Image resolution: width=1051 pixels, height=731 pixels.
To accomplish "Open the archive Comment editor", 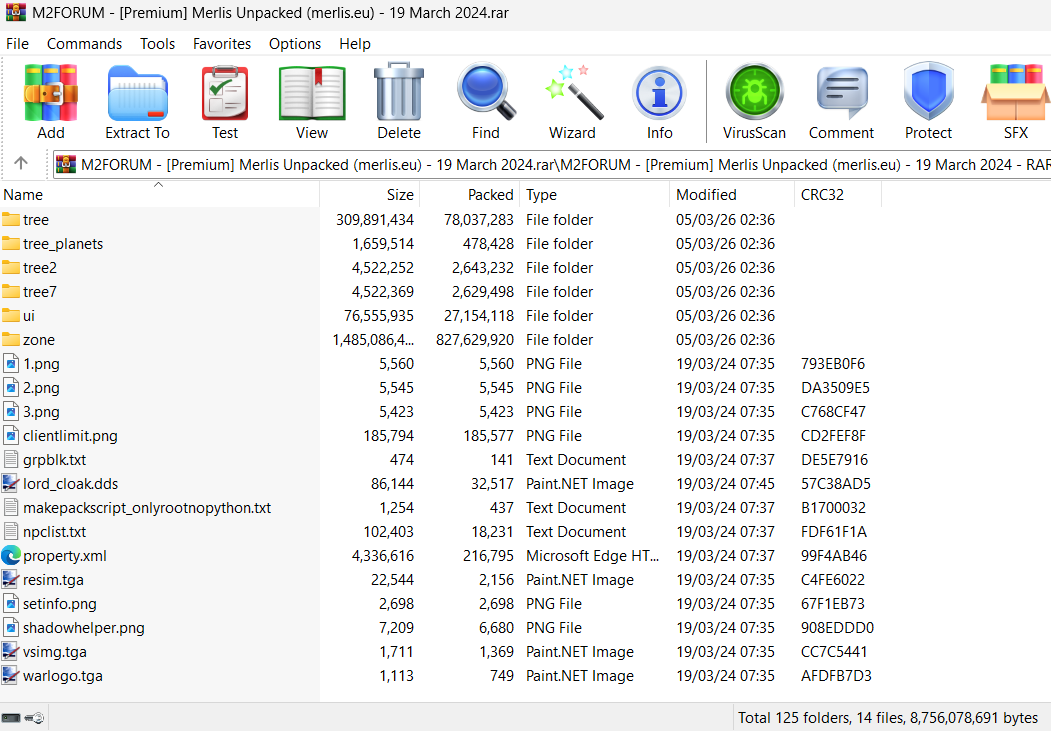I will tap(841, 90).
